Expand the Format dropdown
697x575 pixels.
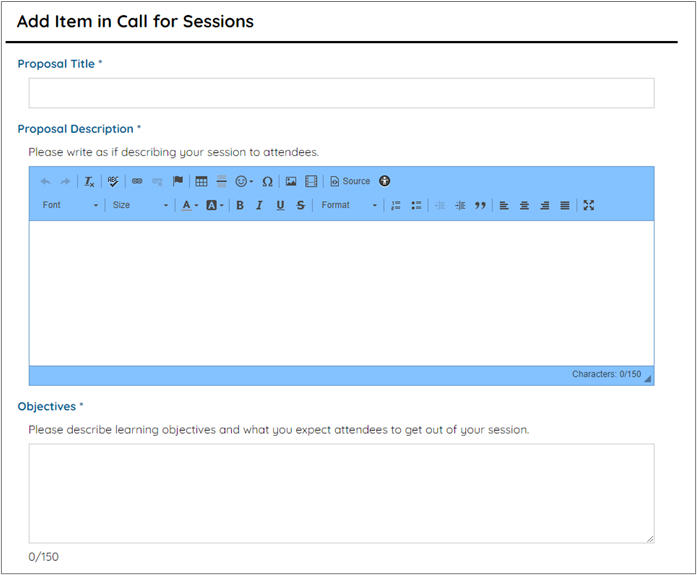[349, 205]
